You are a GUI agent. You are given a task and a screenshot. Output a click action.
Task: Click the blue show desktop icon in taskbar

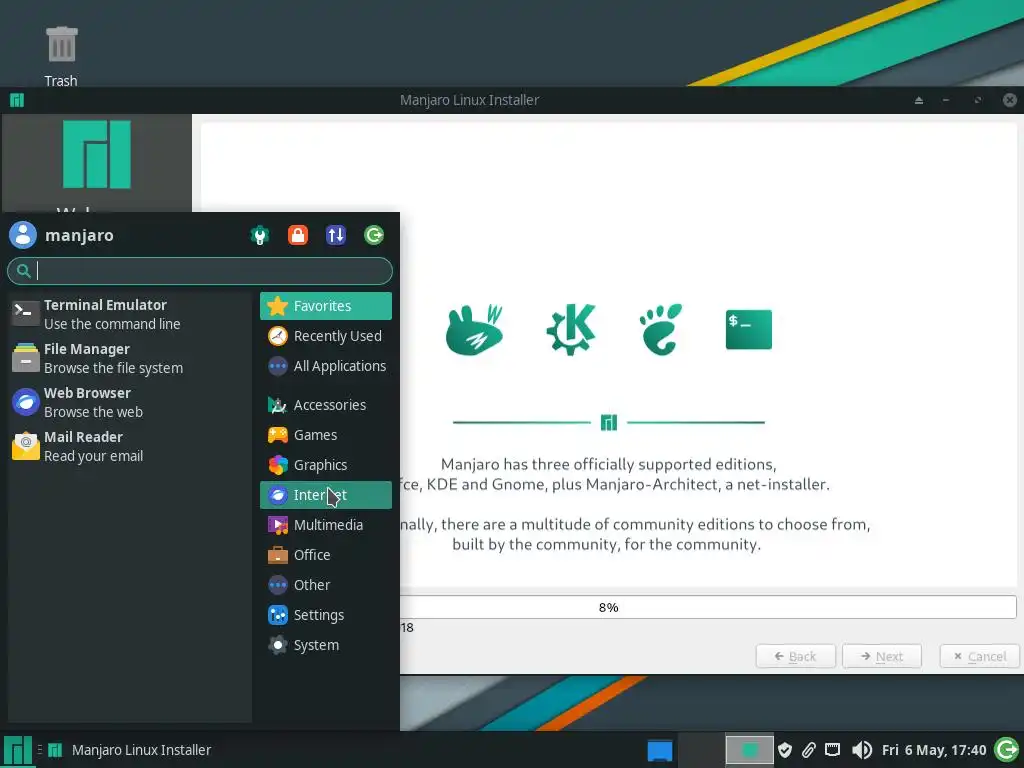point(660,750)
